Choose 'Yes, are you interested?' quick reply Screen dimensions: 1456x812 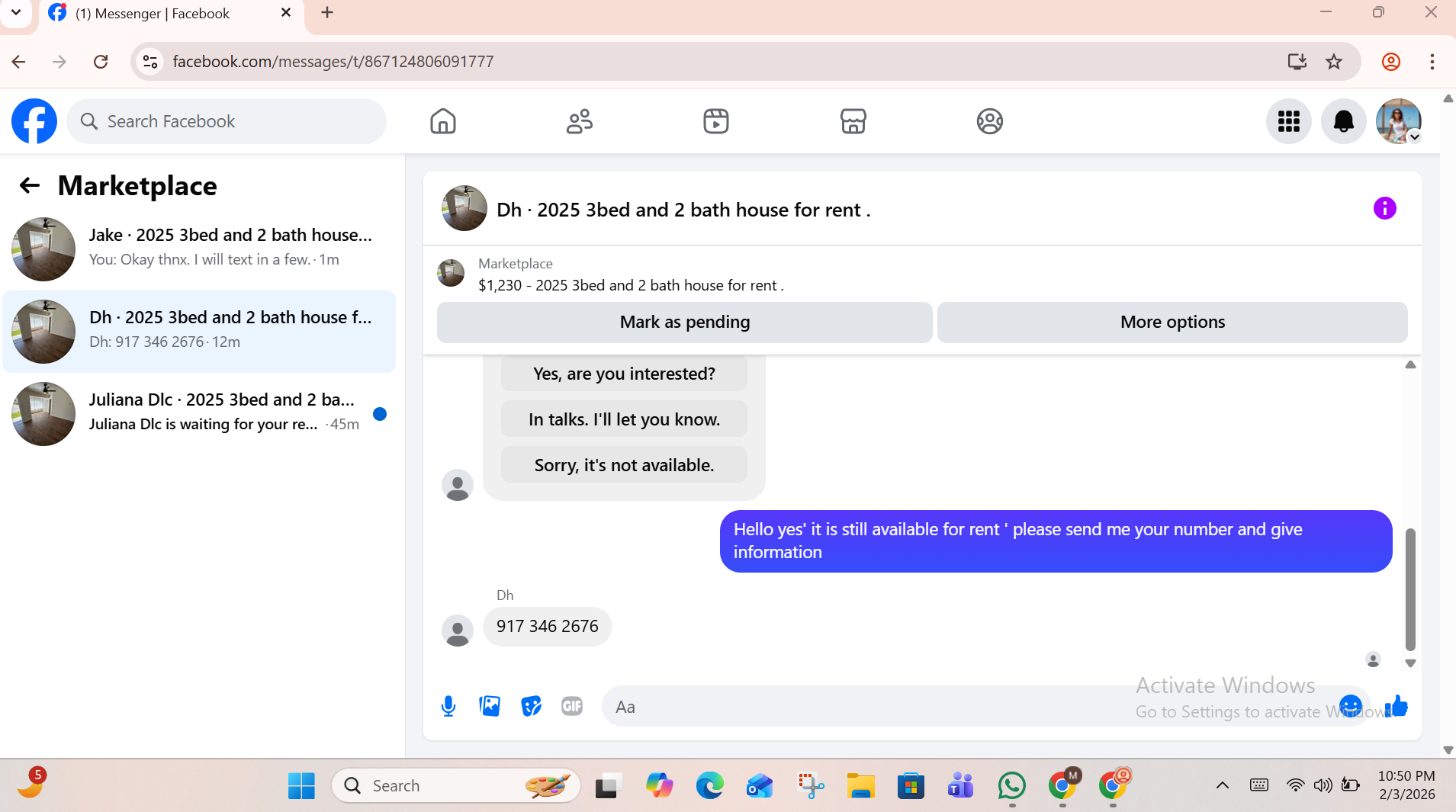[x=624, y=374]
